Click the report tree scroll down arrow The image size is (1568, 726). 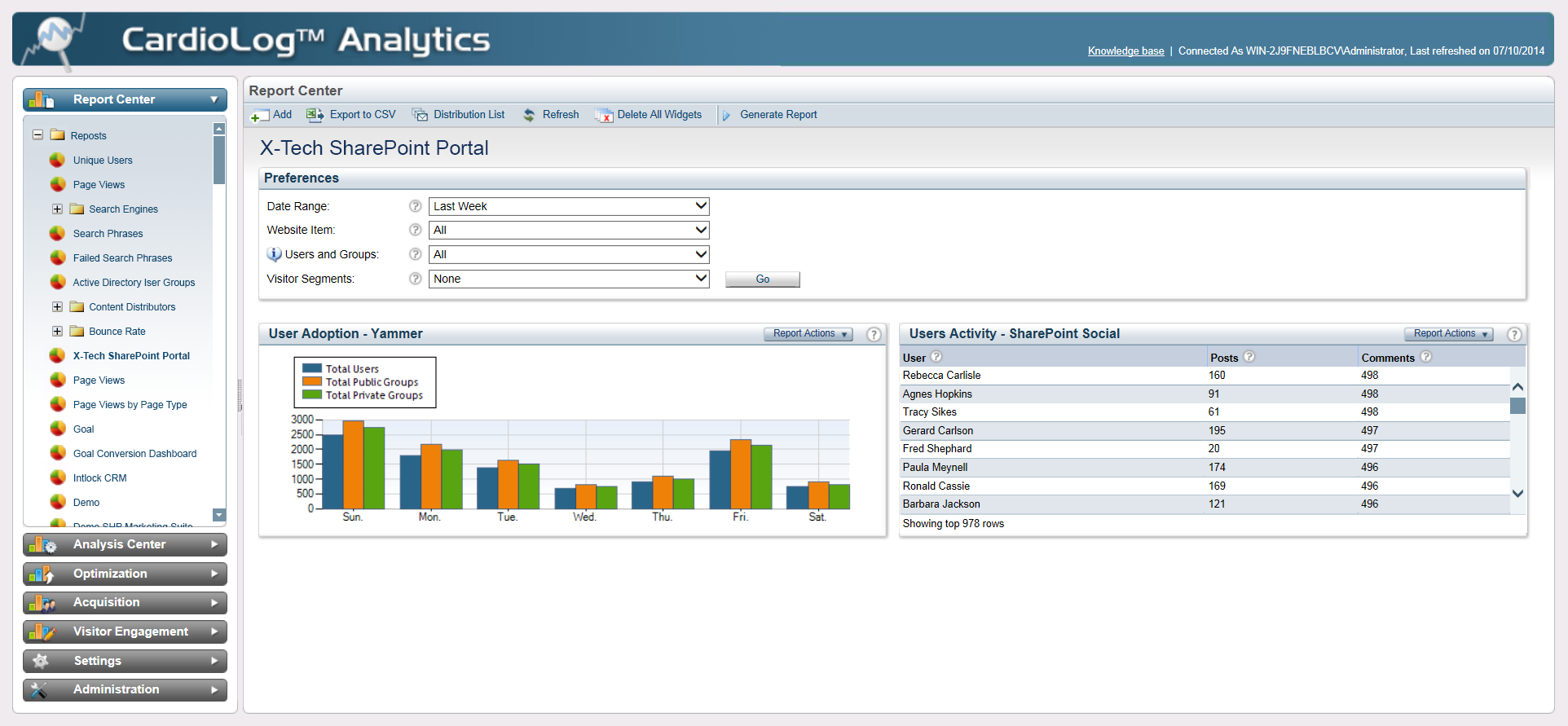pyautogui.click(x=218, y=515)
